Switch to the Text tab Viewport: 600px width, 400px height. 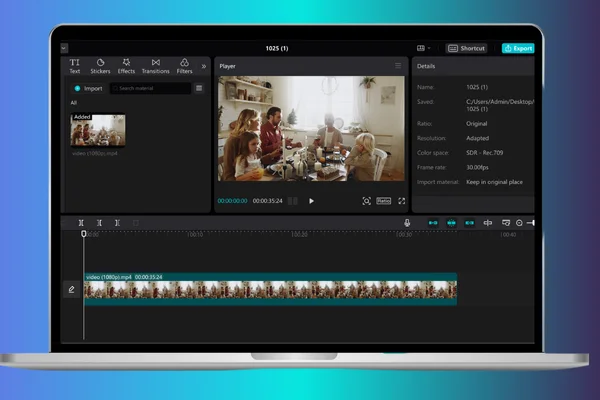75,66
